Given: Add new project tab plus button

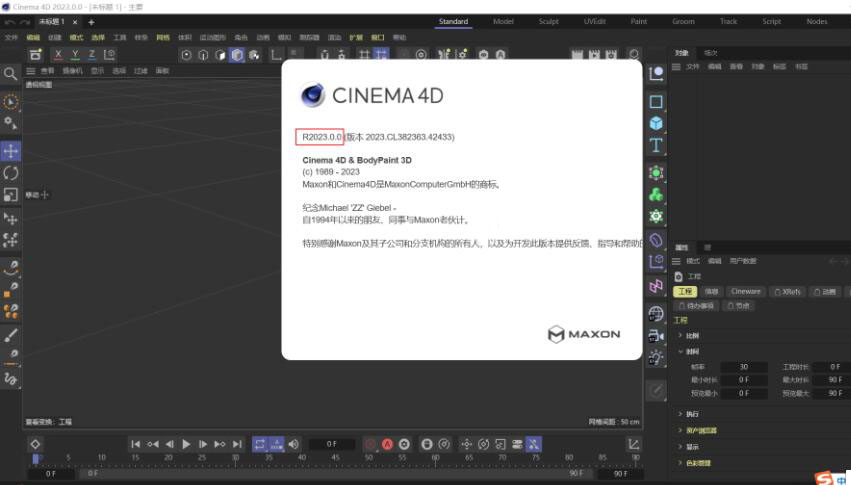Looking at the screenshot, I should (91, 22).
